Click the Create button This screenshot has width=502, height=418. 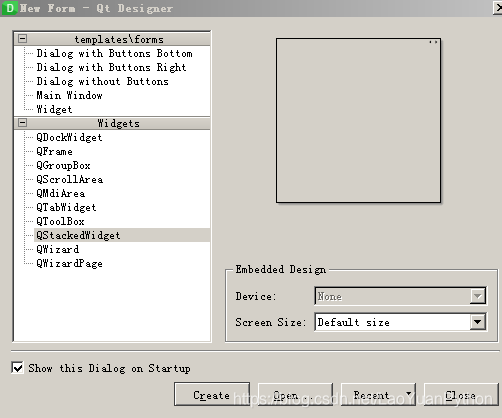point(212,394)
